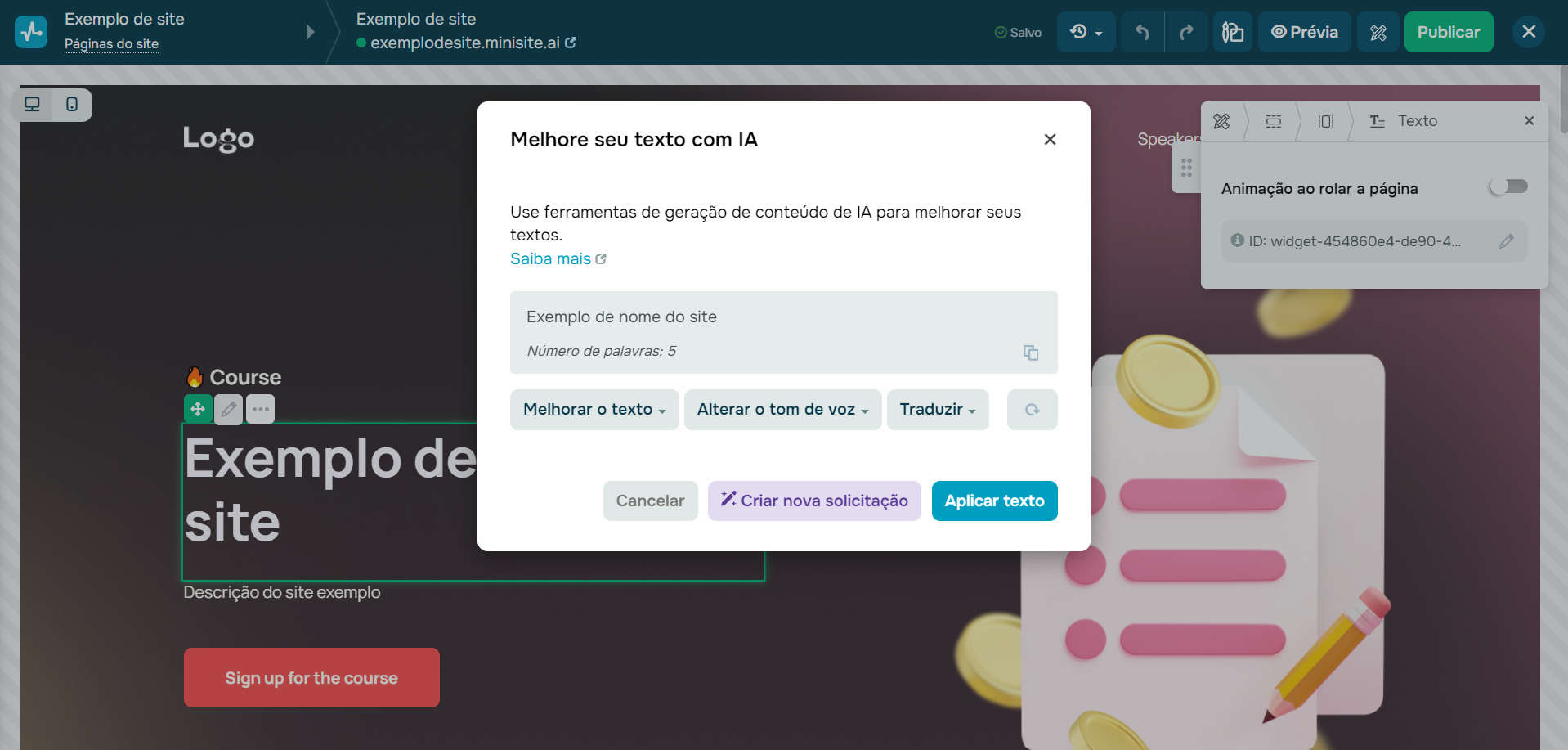The width and height of the screenshot is (1568, 750).
Task: Expand the Traduzir options
Action: point(937,409)
